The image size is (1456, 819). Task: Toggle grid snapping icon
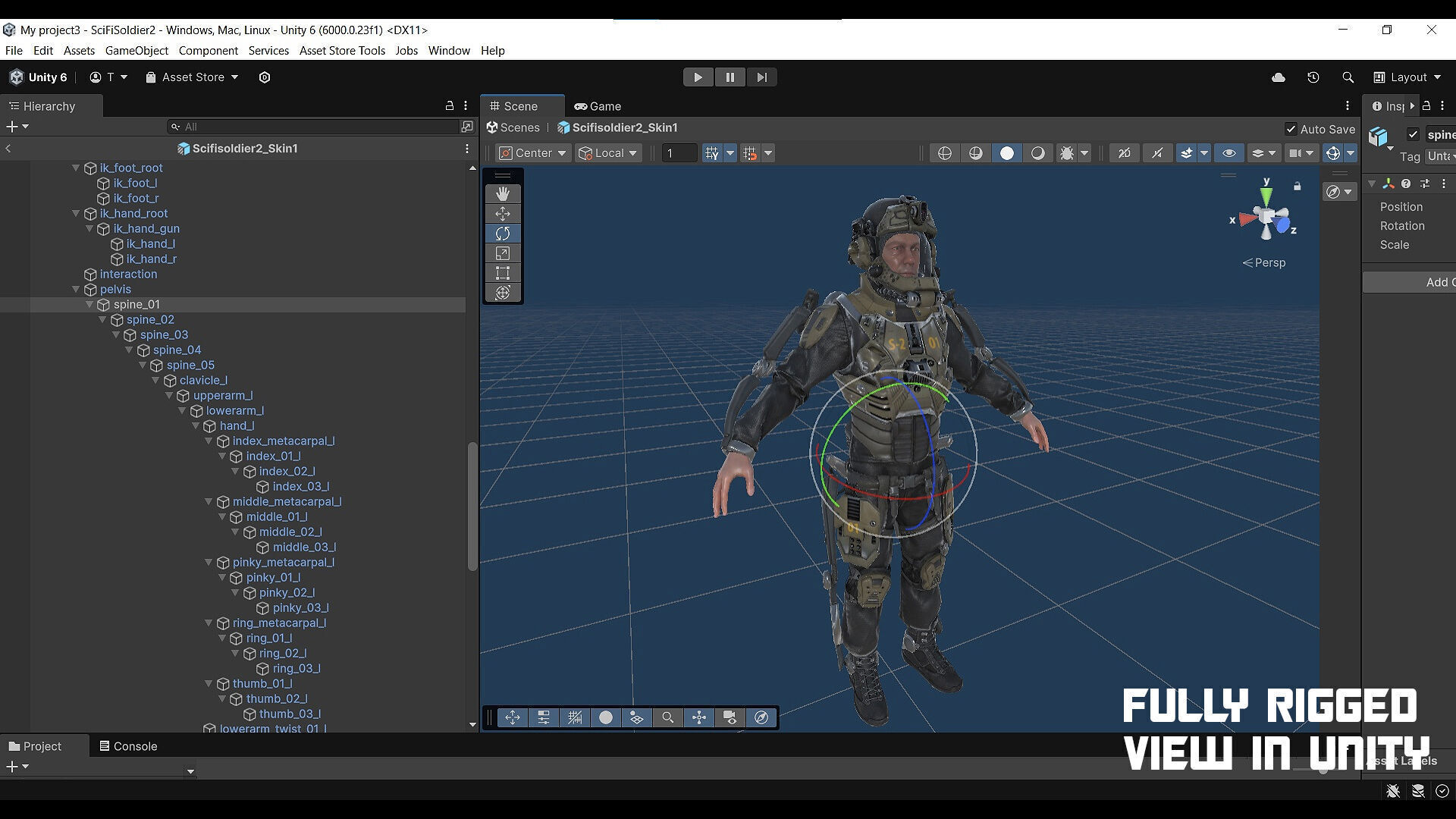tap(711, 153)
